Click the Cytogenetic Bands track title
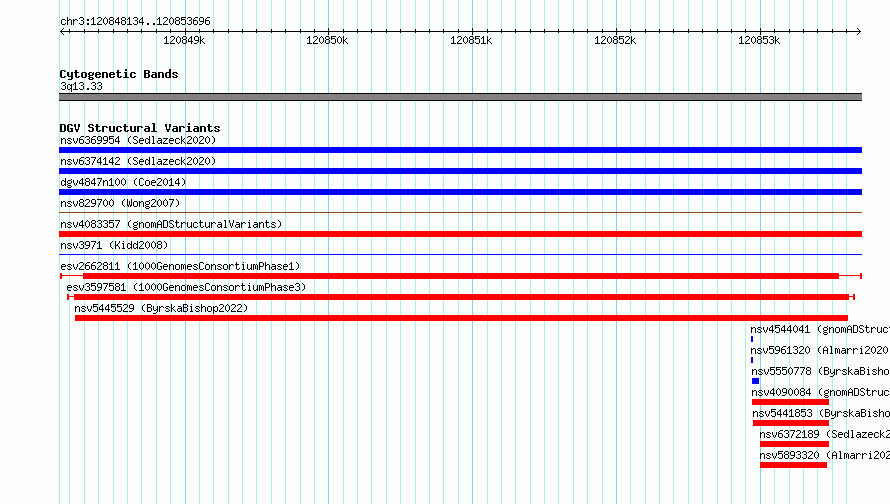The width and height of the screenshot is (890, 504). [x=119, y=74]
